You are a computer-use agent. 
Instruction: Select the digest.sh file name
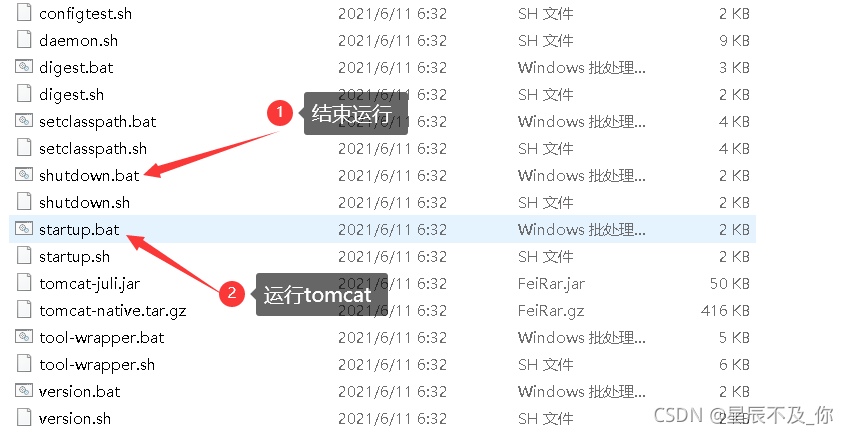71,95
